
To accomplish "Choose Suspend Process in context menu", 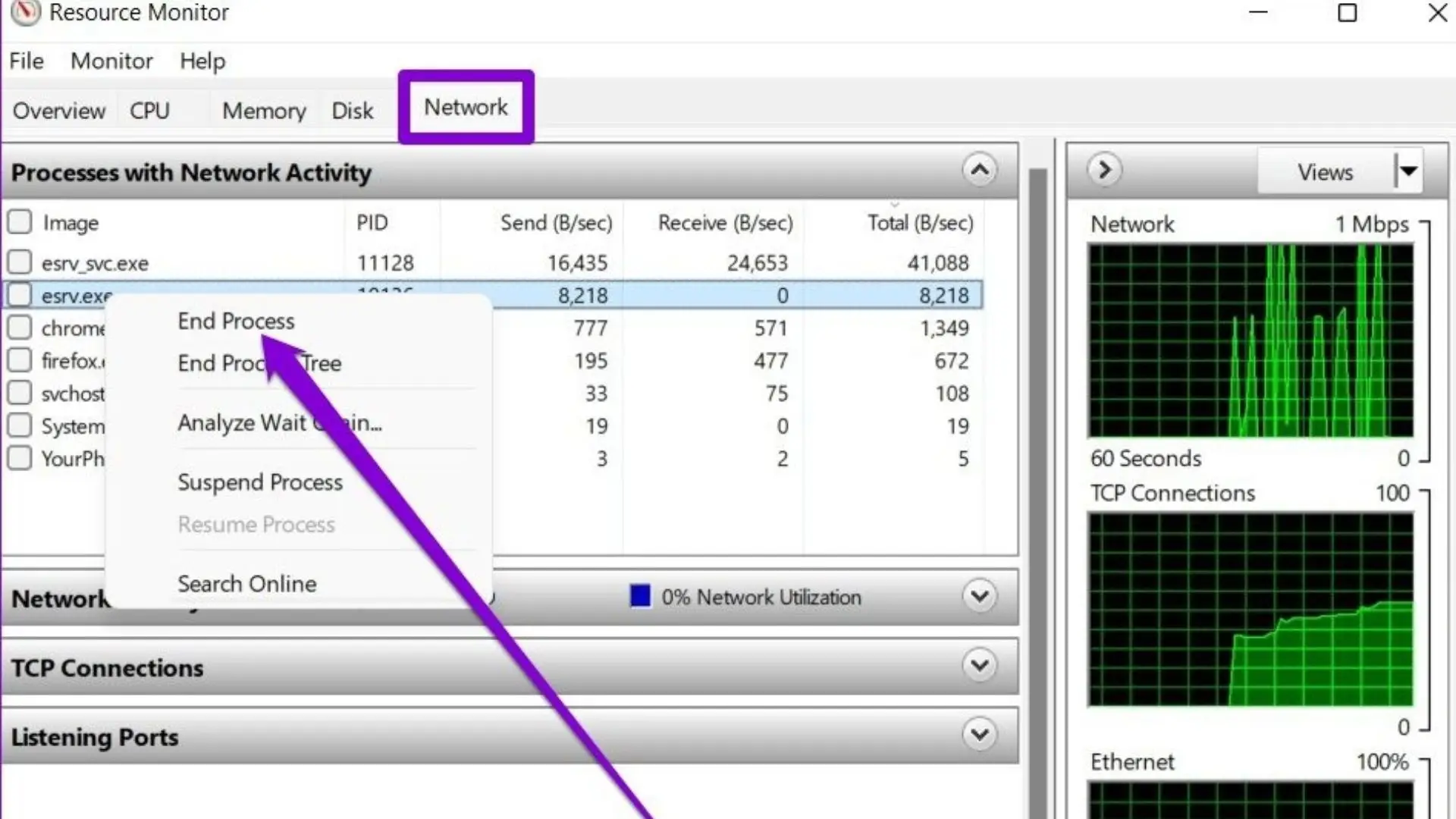I will tap(259, 483).
